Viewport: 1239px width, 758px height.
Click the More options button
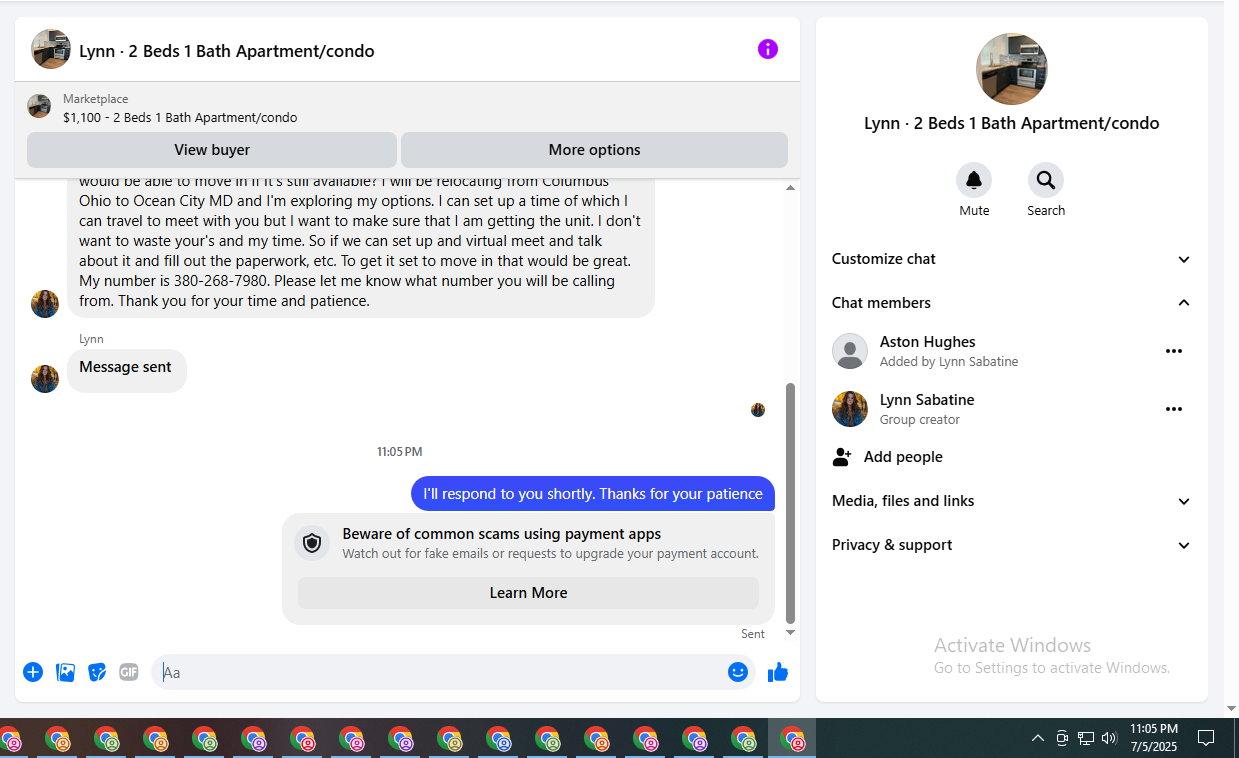tap(594, 150)
